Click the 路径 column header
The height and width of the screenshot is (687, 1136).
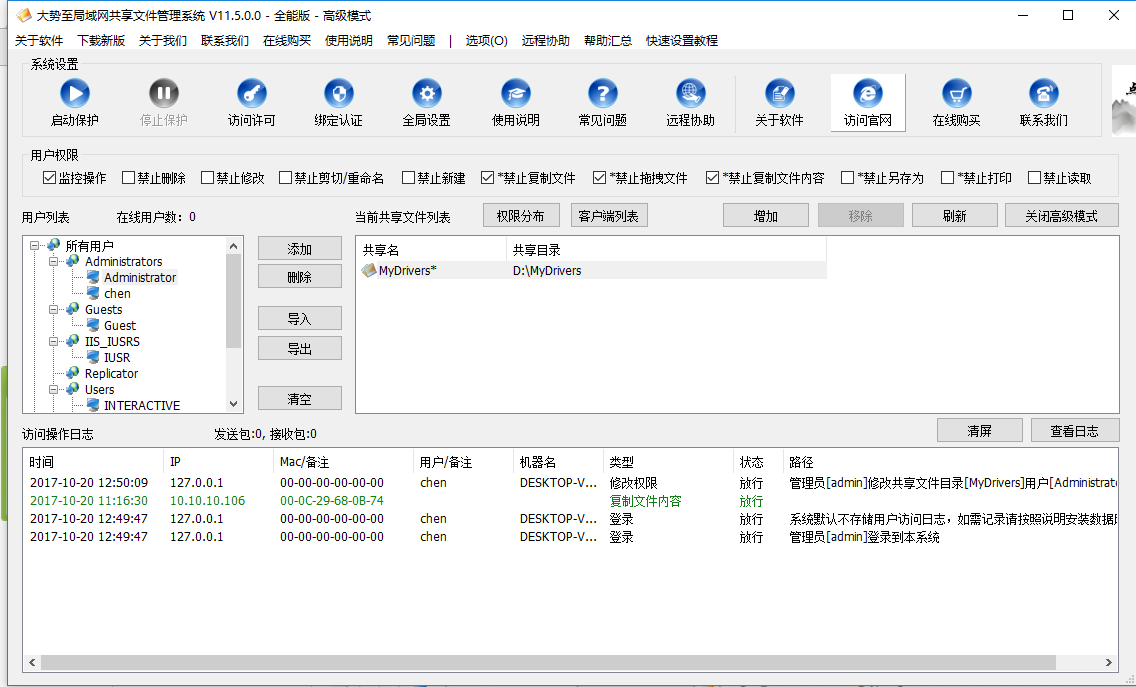coord(951,462)
